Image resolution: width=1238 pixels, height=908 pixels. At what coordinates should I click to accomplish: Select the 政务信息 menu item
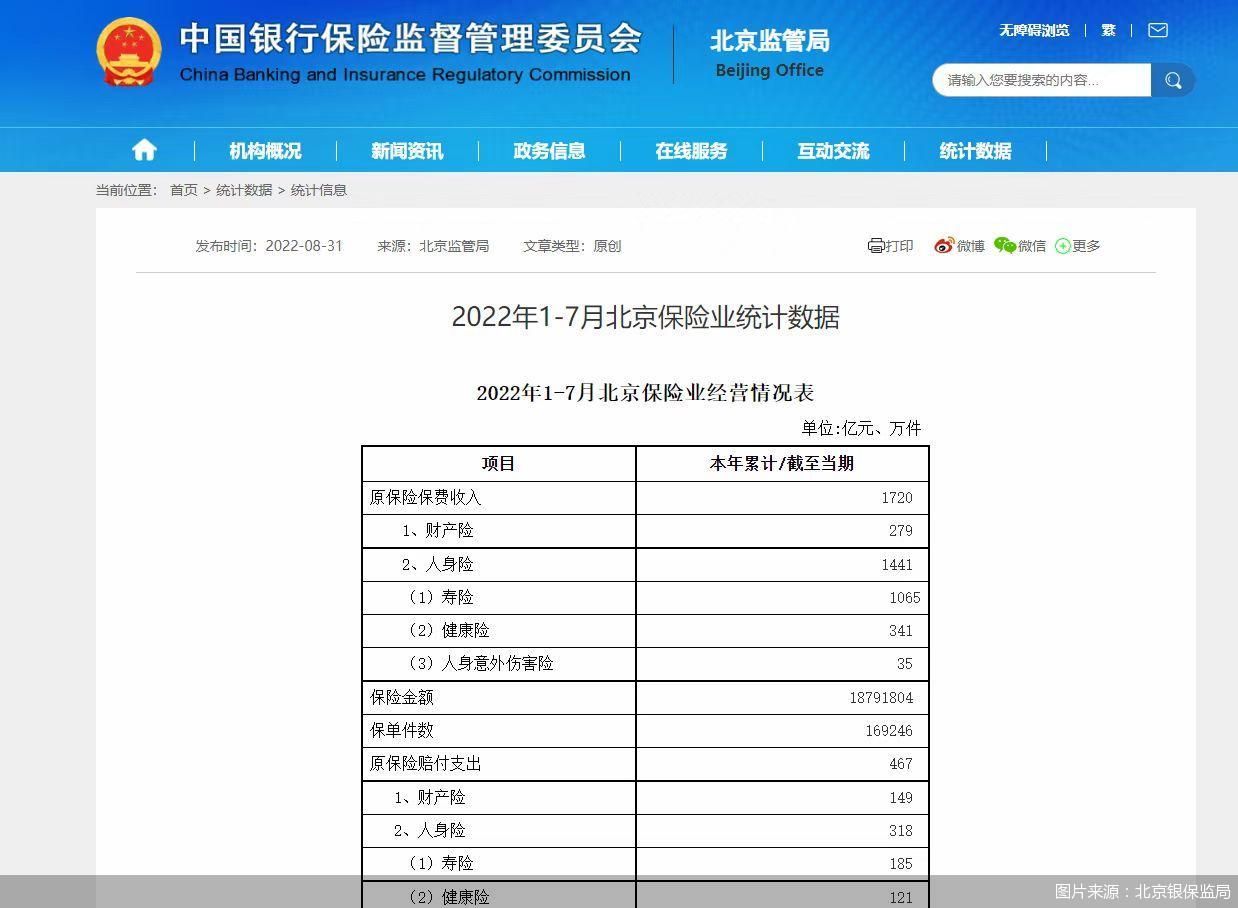click(x=549, y=150)
